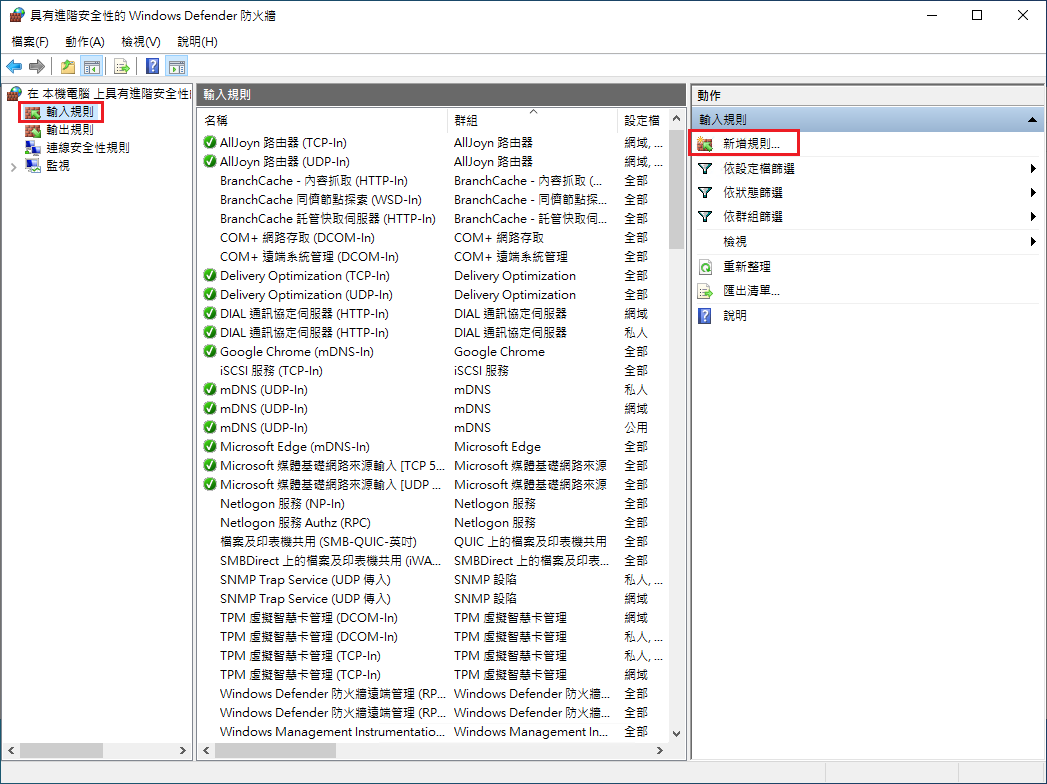
Task: Click the app icon in the title bar
Action: (17, 15)
